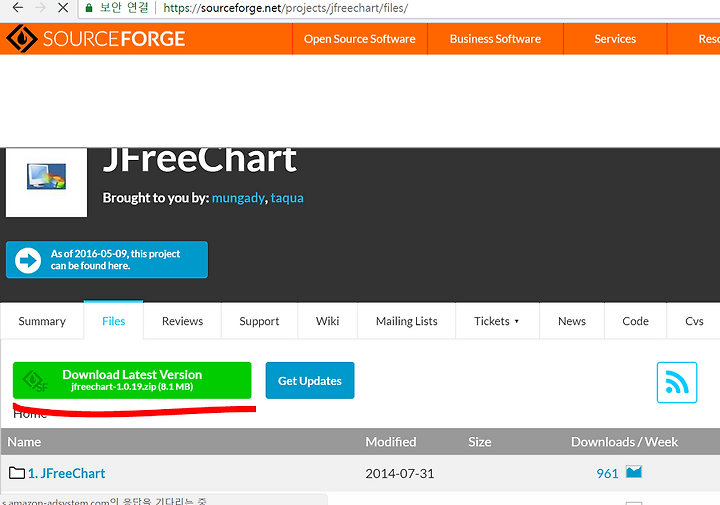Sort by the Modified column header
Screen dimensions: 720x505
point(391,442)
